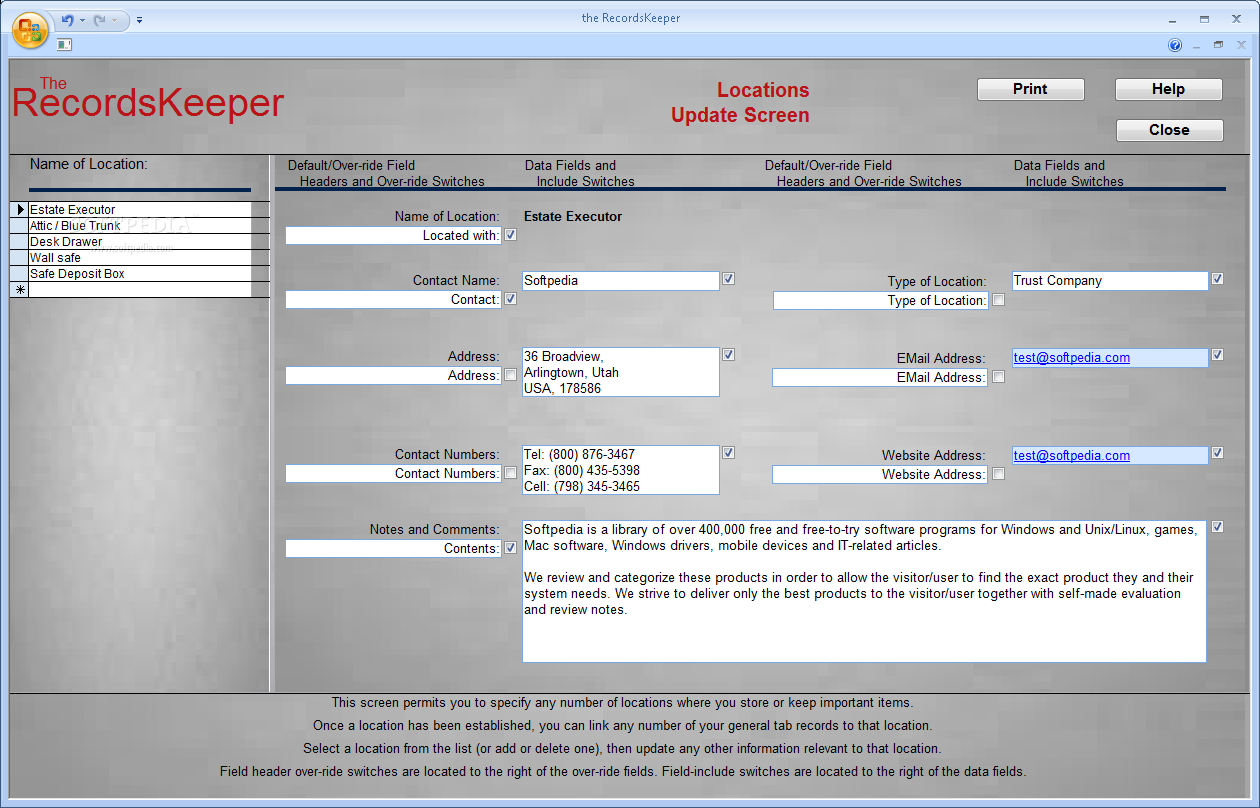Toggle Contact Name include checkbox beside Softpedia
Image resolution: width=1260 pixels, height=808 pixels.
click(728, 279)
